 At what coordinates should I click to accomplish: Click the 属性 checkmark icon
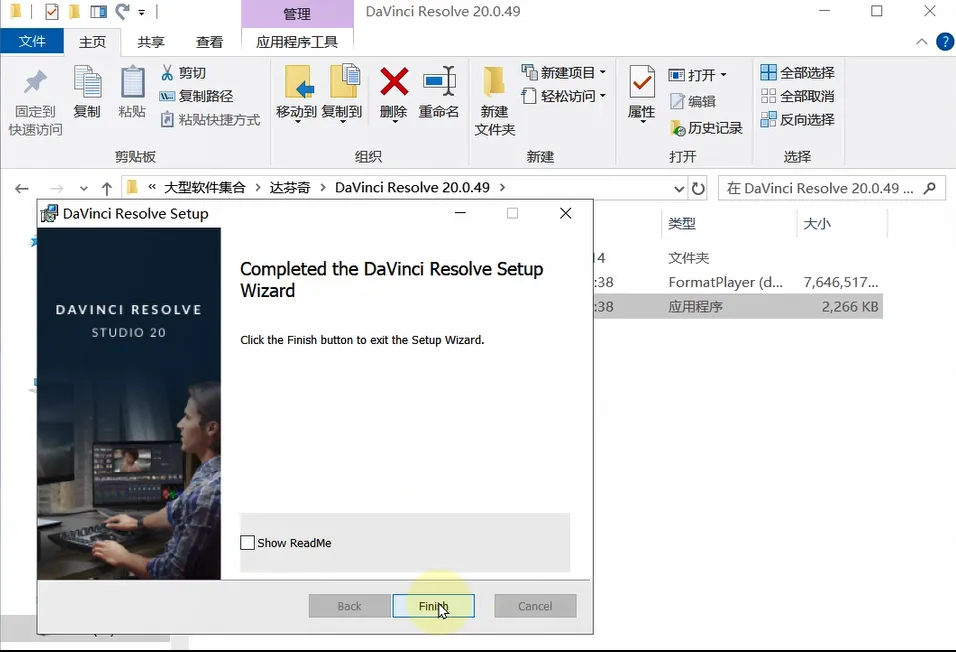click(x=641, y=82)
